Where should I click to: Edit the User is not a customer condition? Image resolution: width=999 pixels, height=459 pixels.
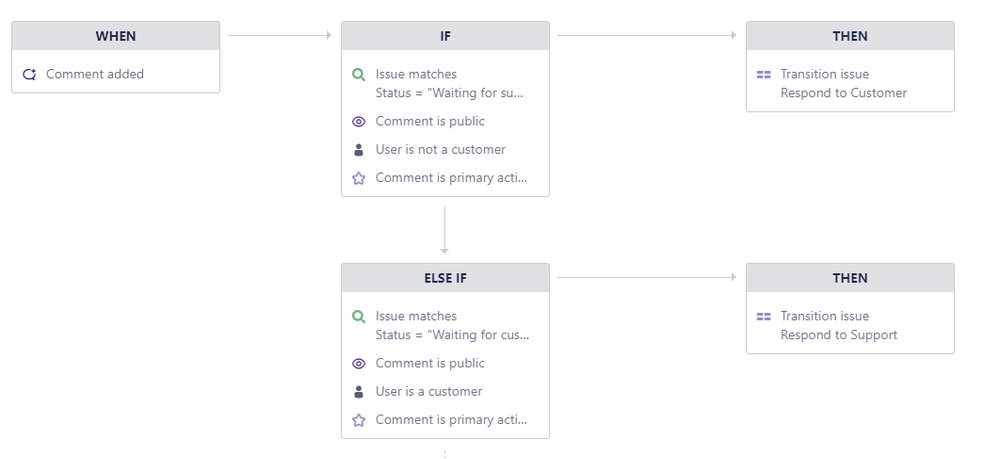(440, 150)
